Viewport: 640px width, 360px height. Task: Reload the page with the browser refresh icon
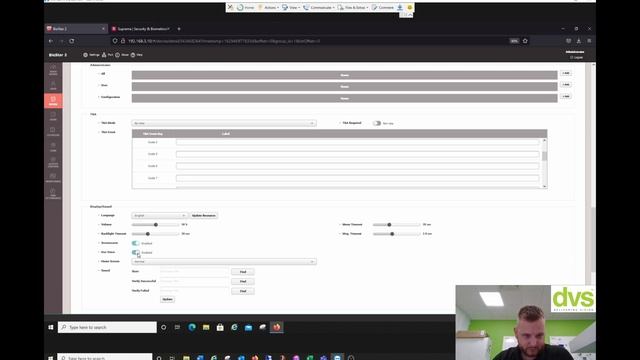point(72,41)
